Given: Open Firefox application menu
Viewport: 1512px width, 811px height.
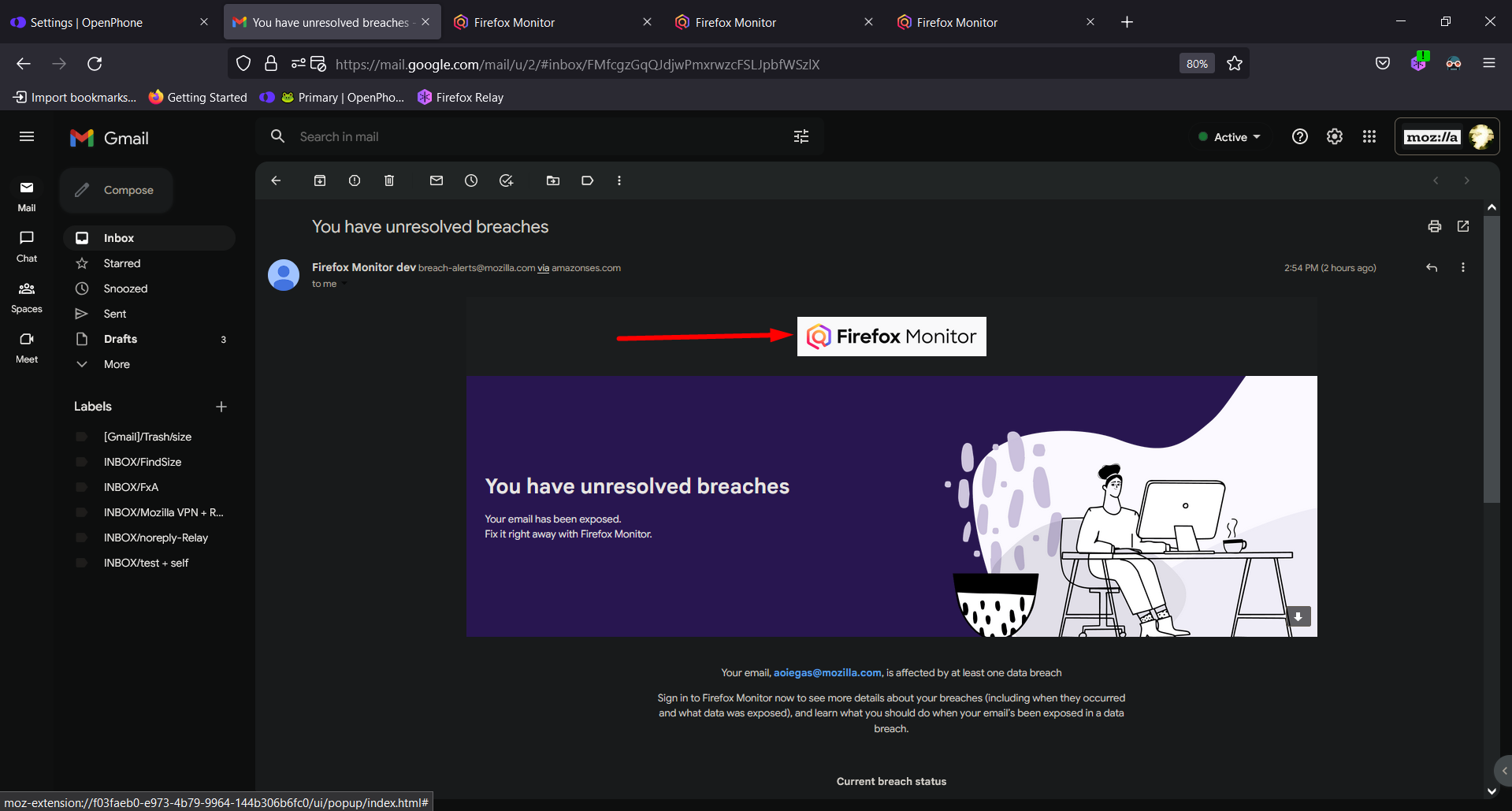Looking at the screenshot, I should [x=1489, y=63].
